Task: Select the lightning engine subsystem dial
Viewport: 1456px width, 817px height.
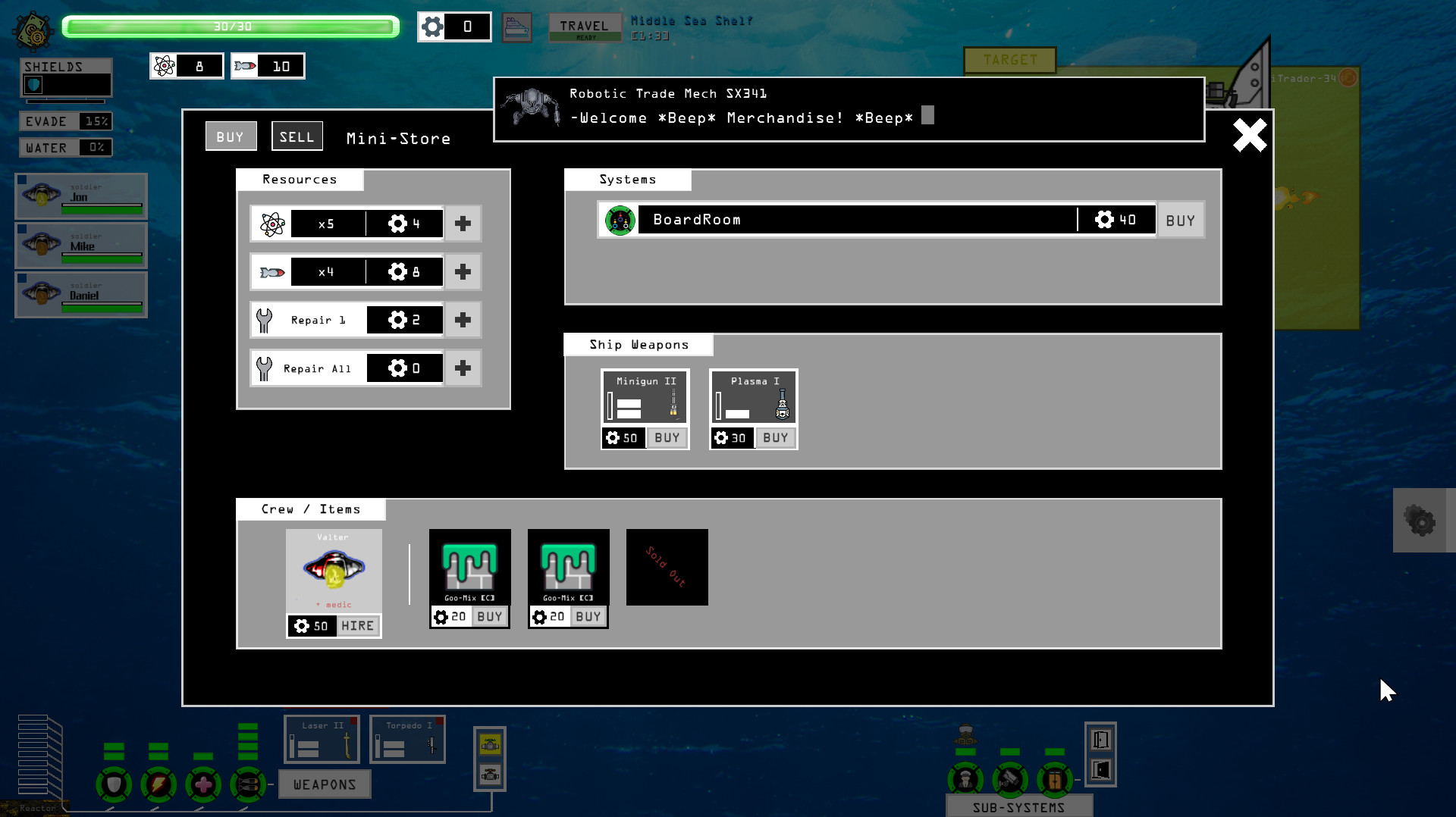Action: pyautogui.click(x=158, y=784)
